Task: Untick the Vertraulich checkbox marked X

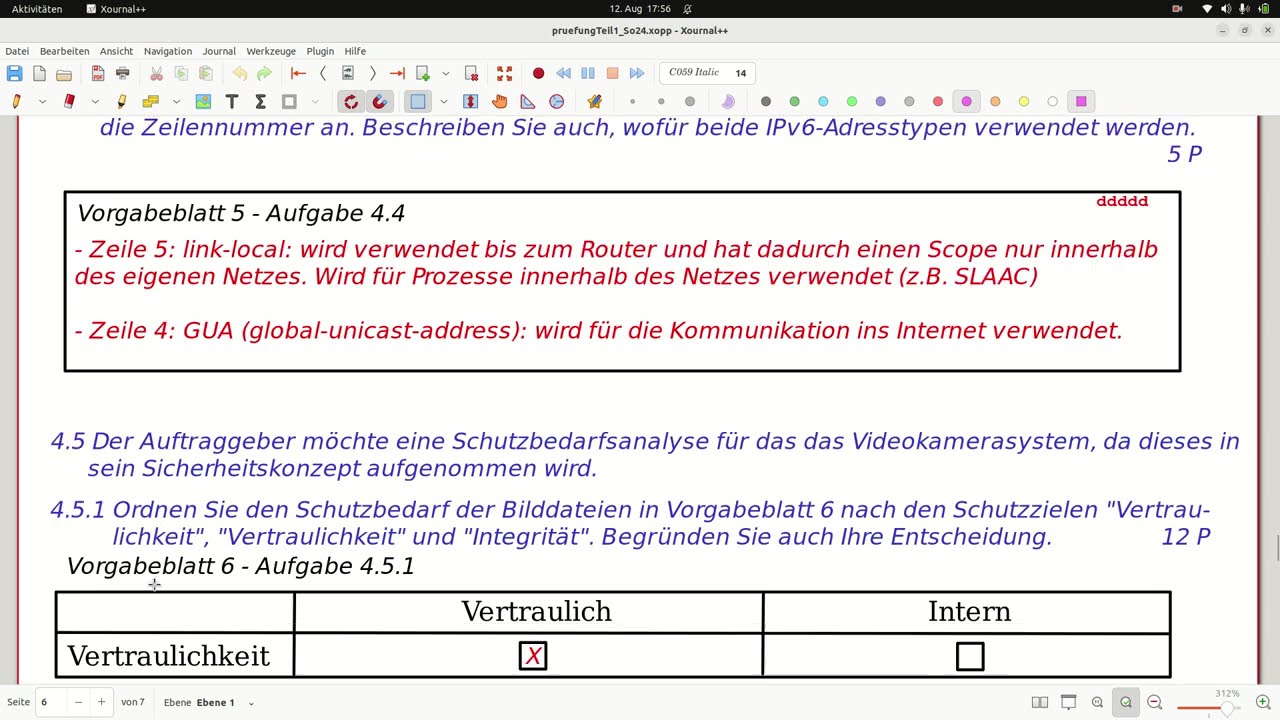Action: pyautogui.click(x=533, y=656)
